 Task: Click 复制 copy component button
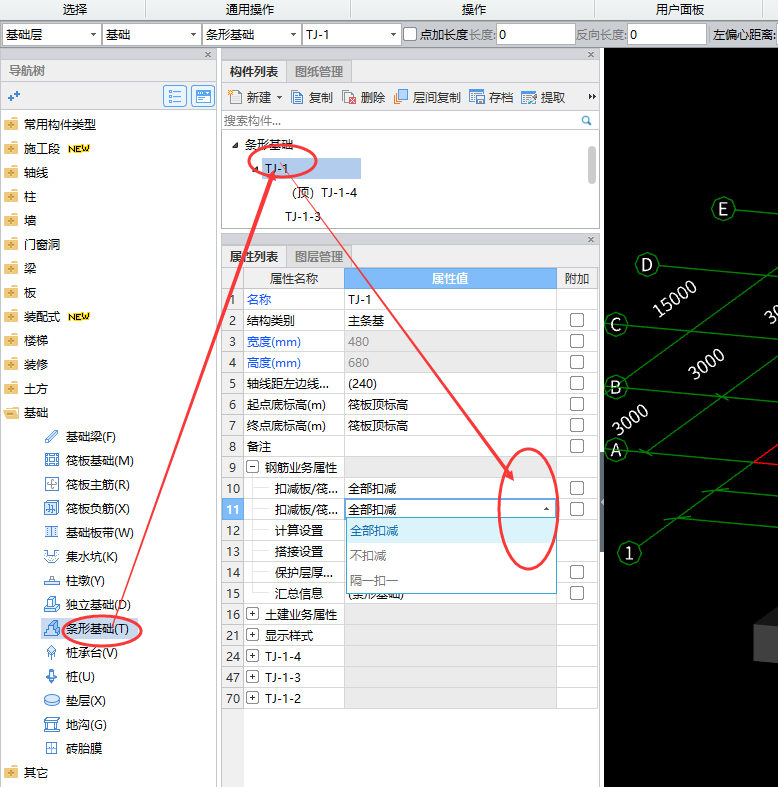tap(312, 97)
